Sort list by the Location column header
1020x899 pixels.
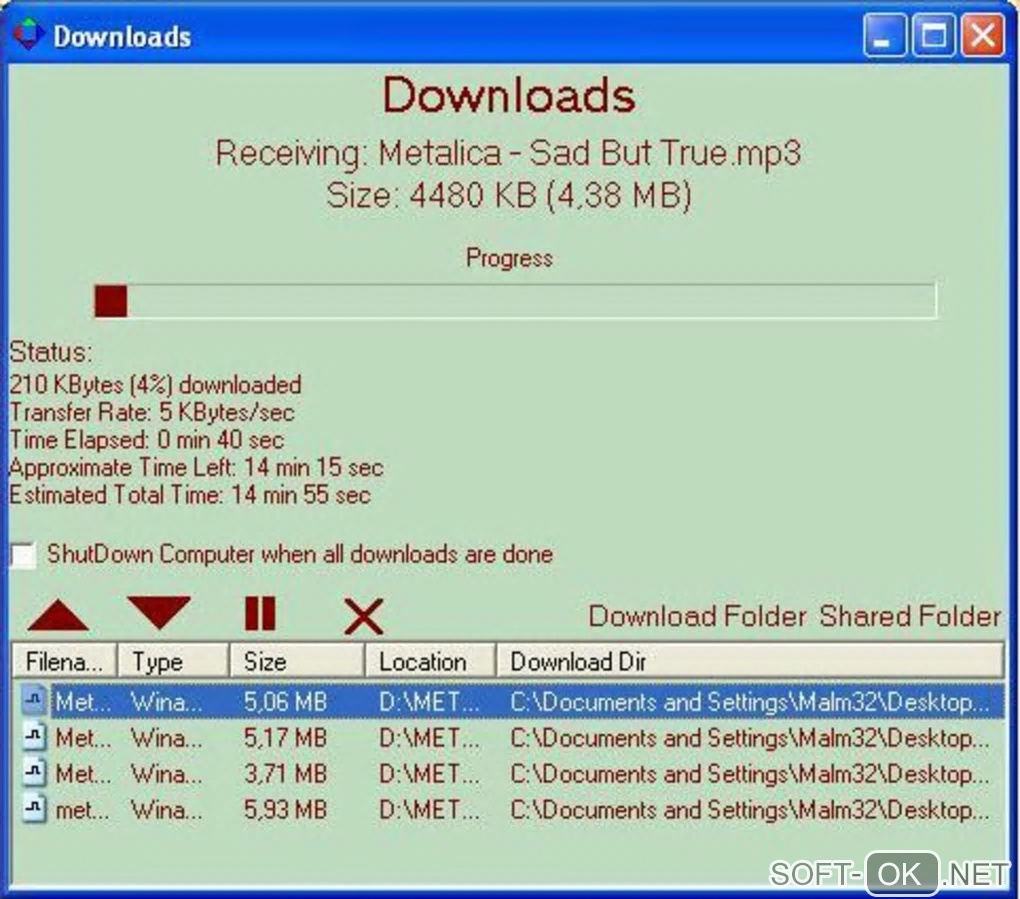point(431,662)
